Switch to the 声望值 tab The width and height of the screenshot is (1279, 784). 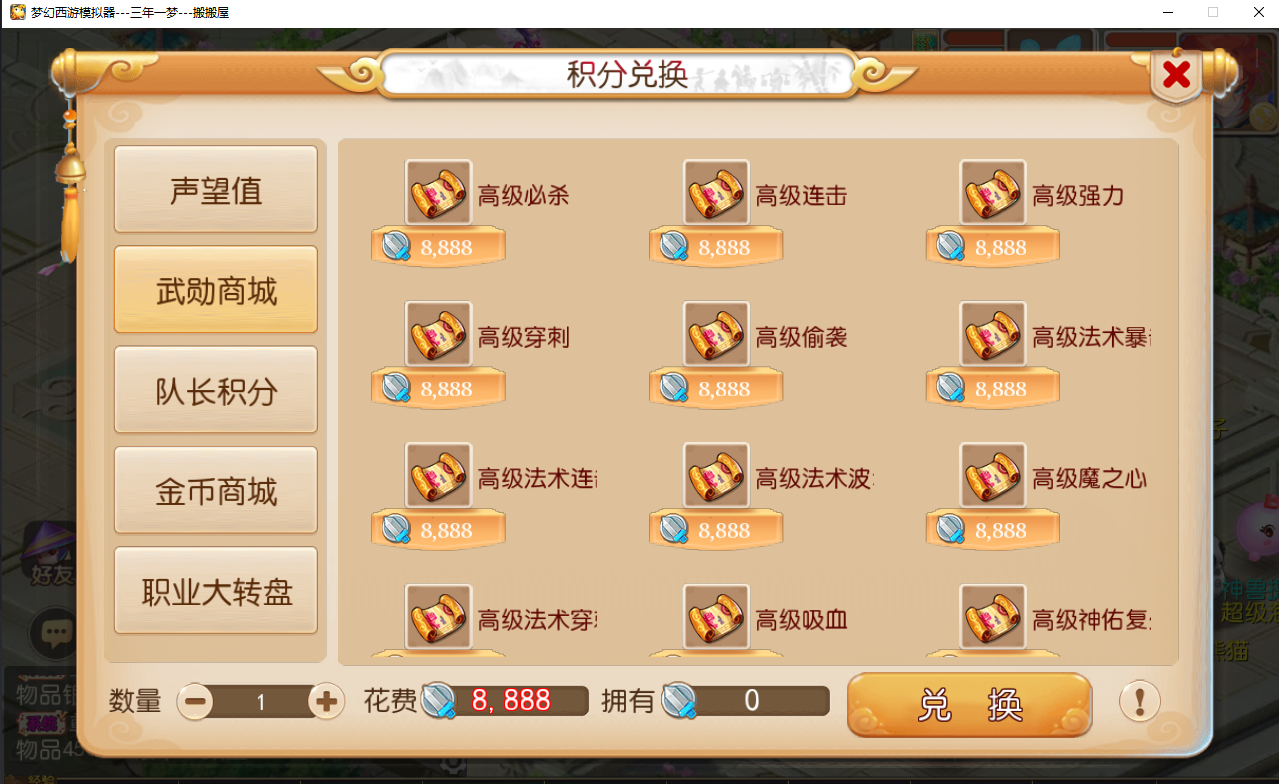tap(216, 190)
